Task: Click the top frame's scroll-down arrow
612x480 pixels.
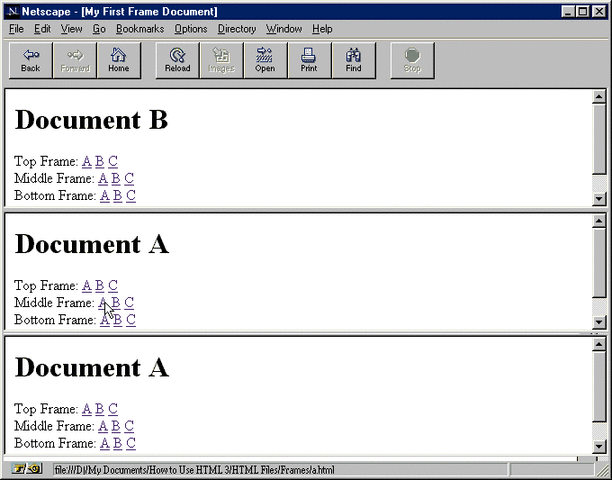Action: coord(599,199)
